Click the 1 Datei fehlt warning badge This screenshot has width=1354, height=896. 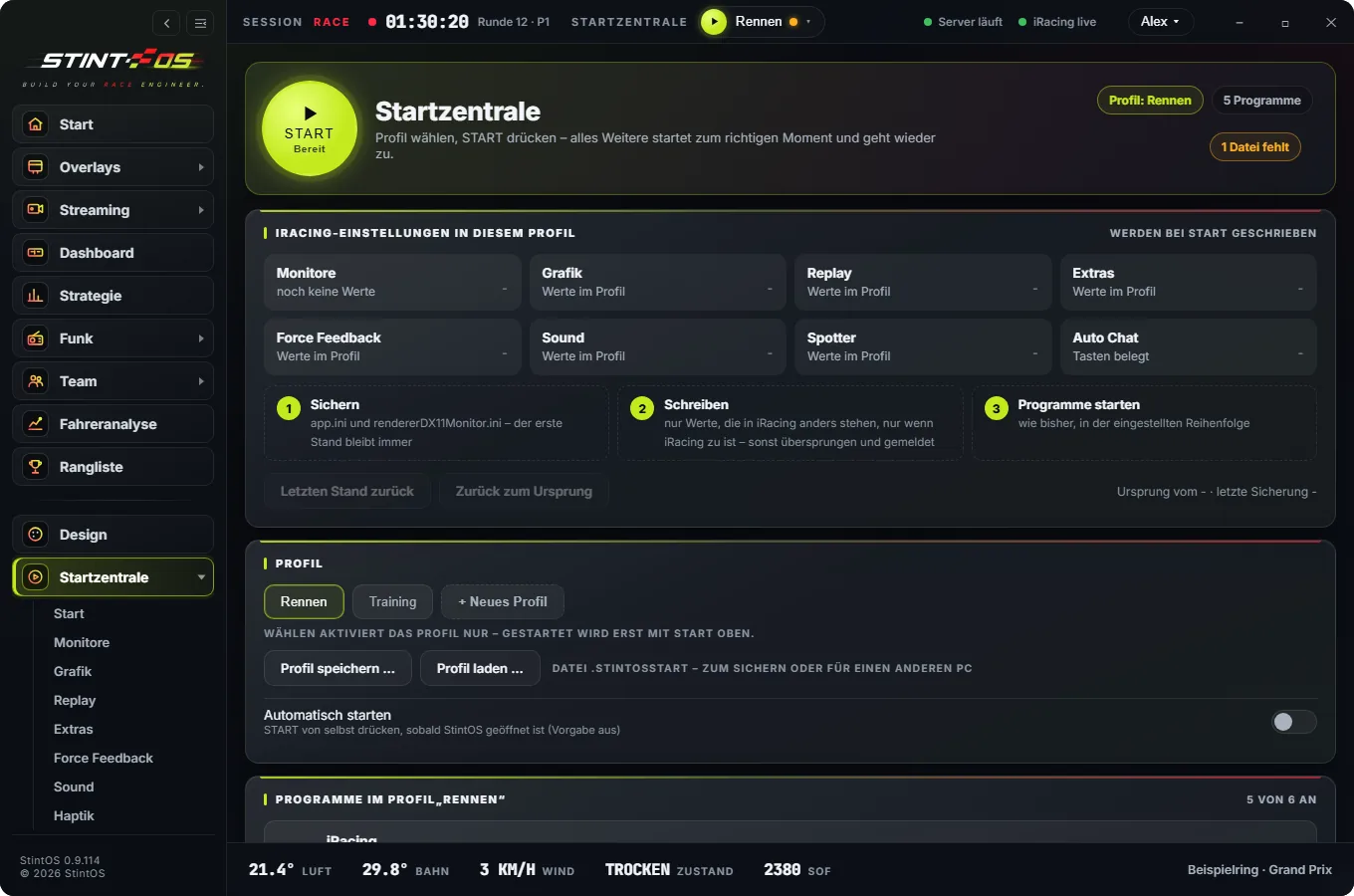coord(1255,147)
